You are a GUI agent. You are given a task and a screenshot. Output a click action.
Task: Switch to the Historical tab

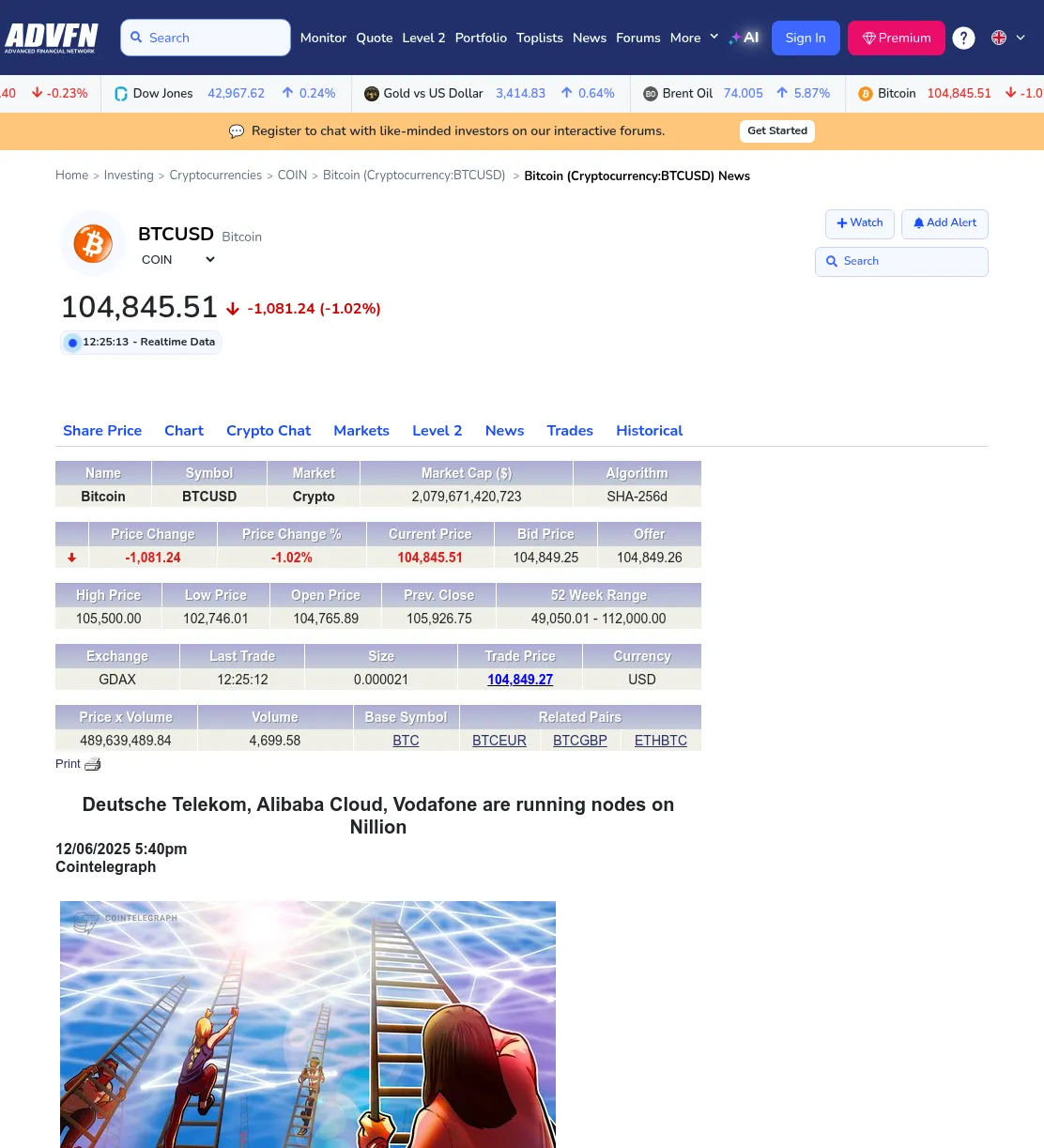coord(650,431)
